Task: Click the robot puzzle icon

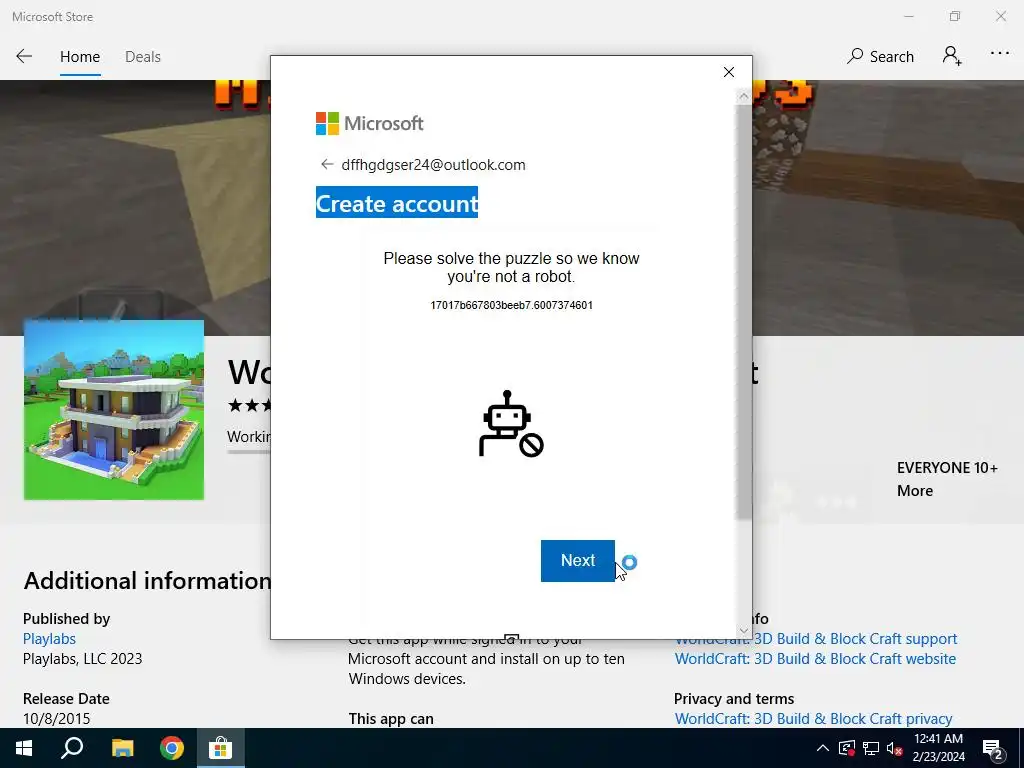Action: point(511,424)
